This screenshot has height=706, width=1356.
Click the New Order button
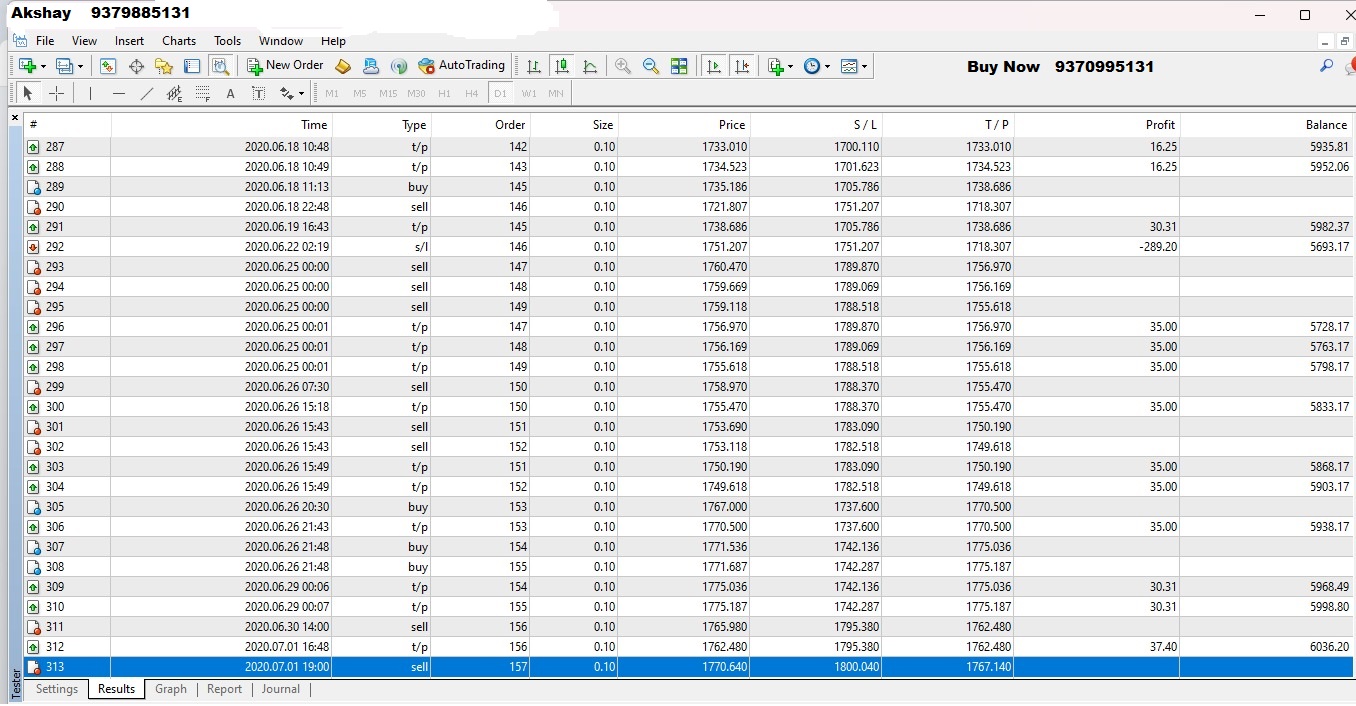click(x=285, y=66)
